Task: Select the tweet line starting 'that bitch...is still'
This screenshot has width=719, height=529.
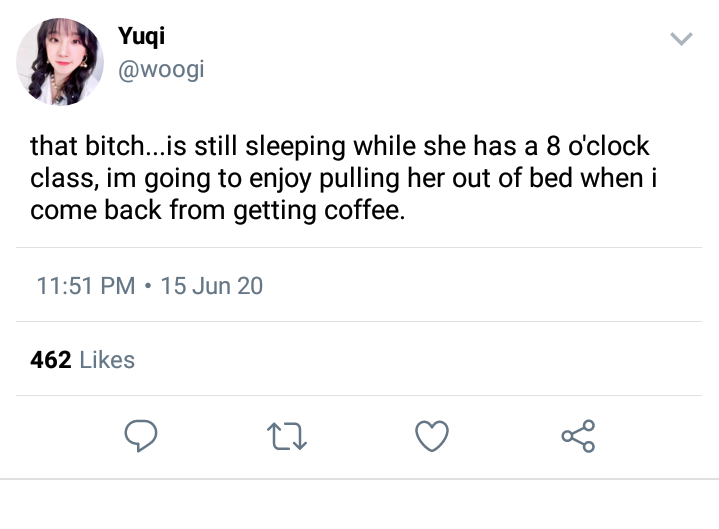Action: click(x=340, y=146)
